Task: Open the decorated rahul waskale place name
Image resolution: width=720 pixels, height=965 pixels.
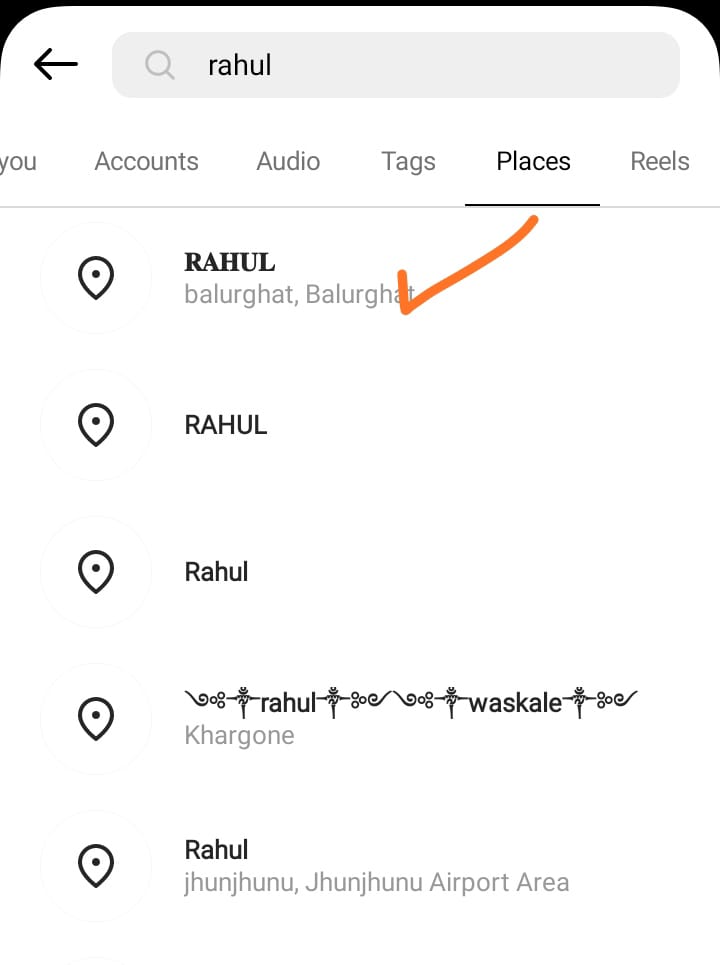Action: 411,702
